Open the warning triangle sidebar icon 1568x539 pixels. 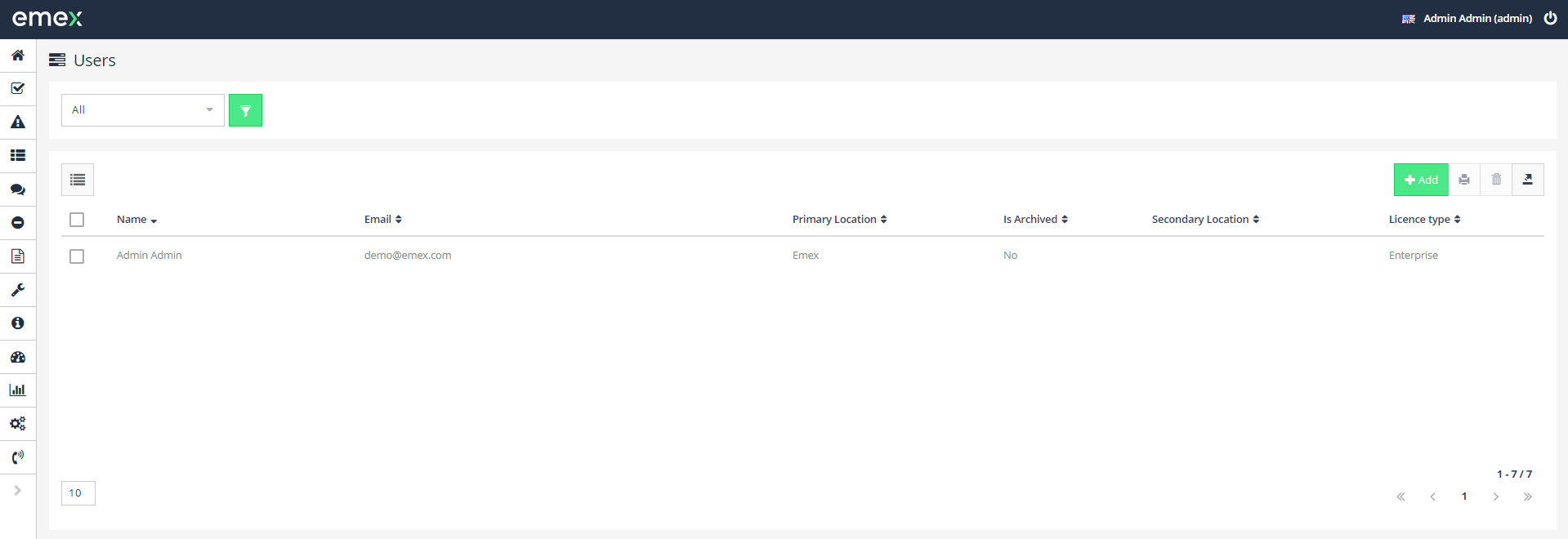coord(17,122)
